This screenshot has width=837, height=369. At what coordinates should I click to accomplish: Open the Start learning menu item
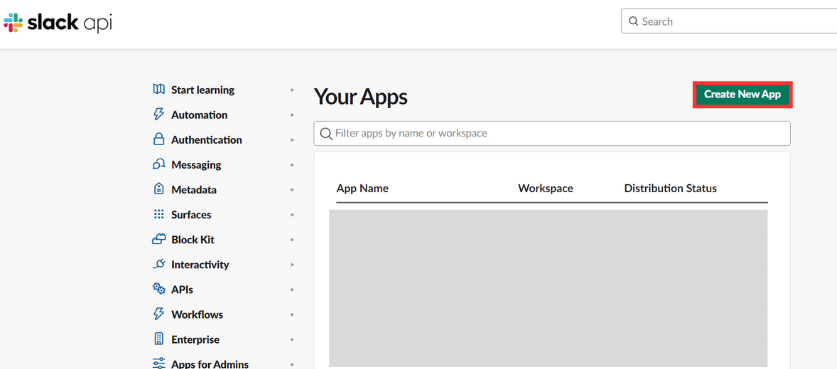coord(203,90)
